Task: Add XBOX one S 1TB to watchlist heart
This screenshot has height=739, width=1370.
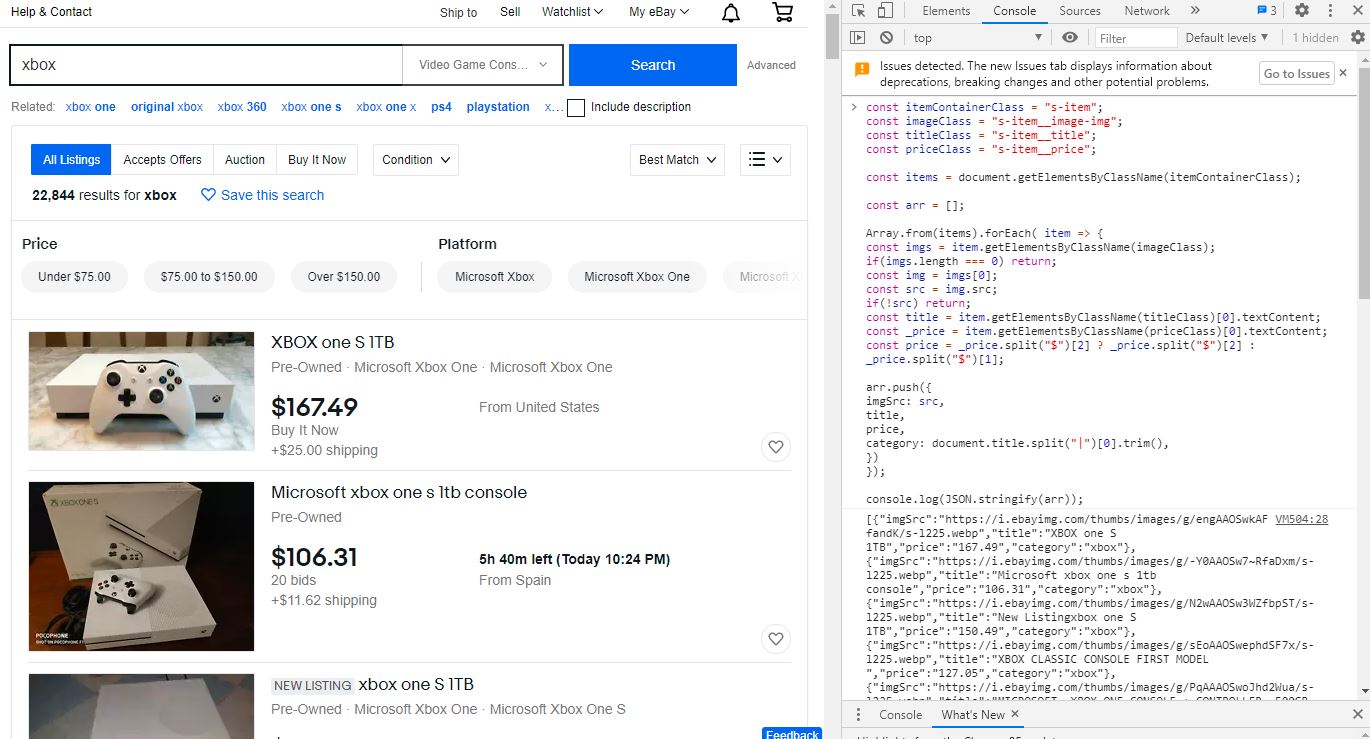Action: click(775, 447)
